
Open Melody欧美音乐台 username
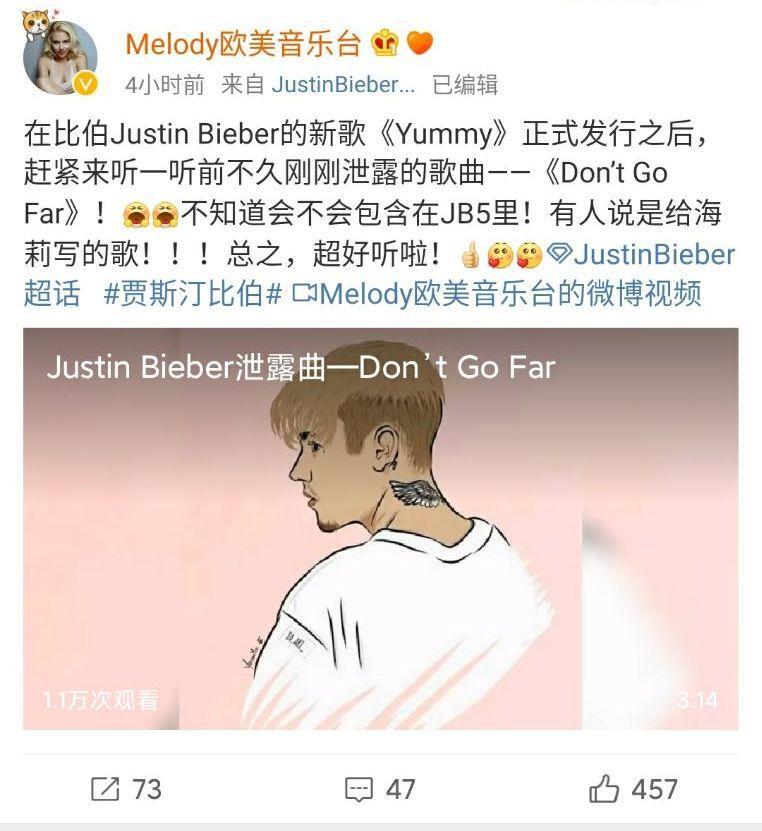[243, 43]
